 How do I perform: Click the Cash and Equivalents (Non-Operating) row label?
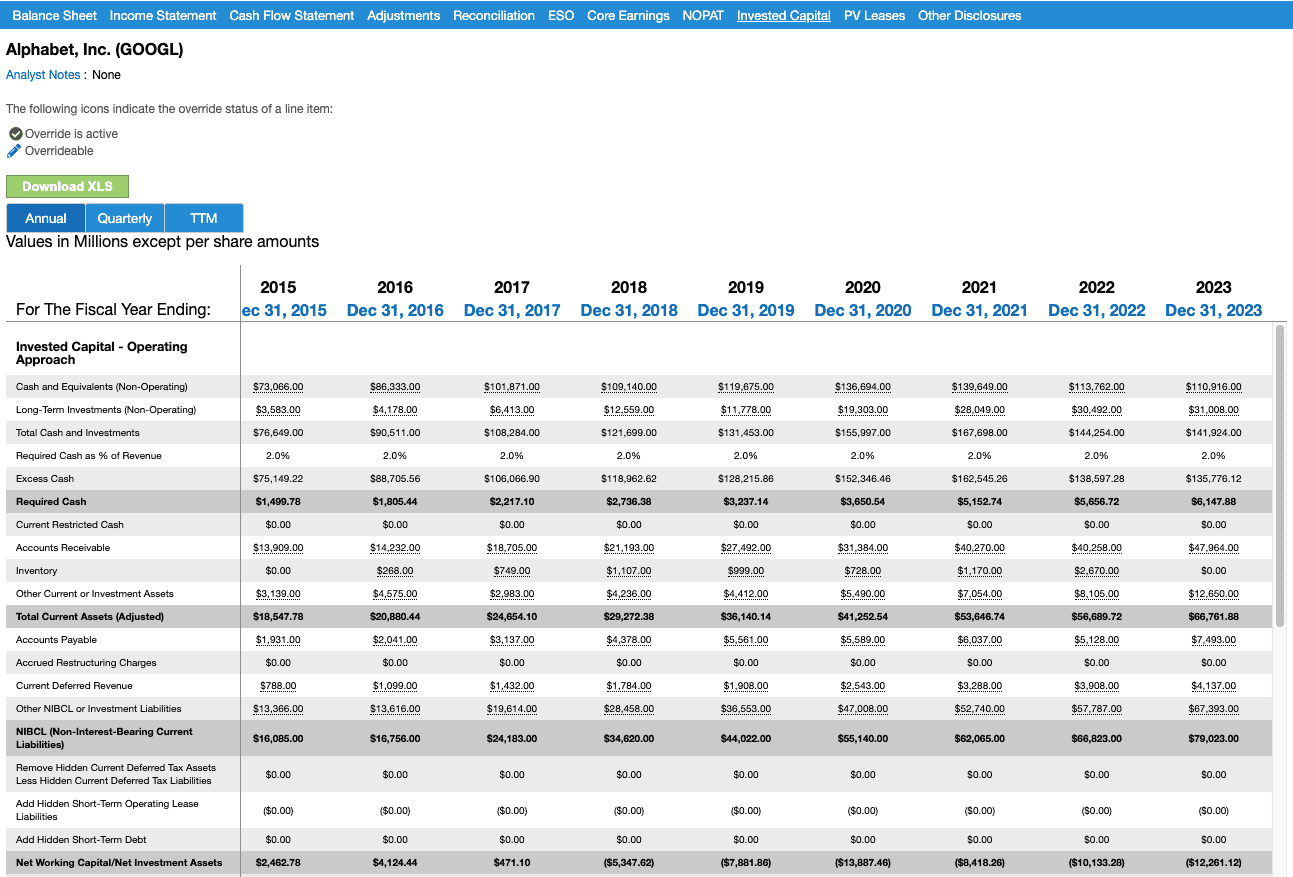(102, 387)
